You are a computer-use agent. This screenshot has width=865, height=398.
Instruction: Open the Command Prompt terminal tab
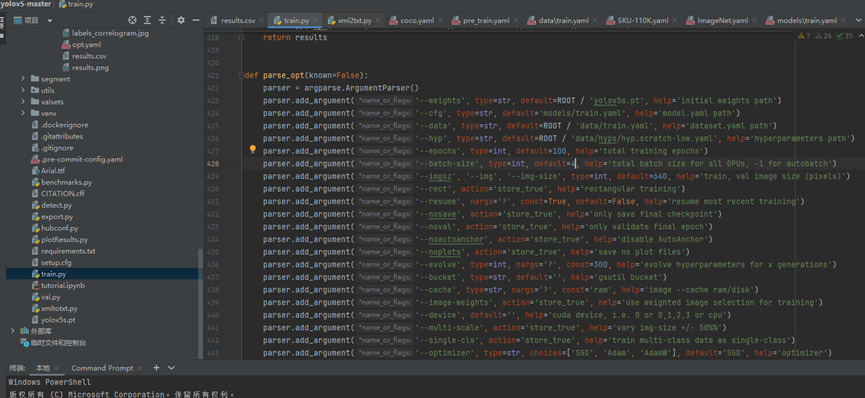(102, 368)
